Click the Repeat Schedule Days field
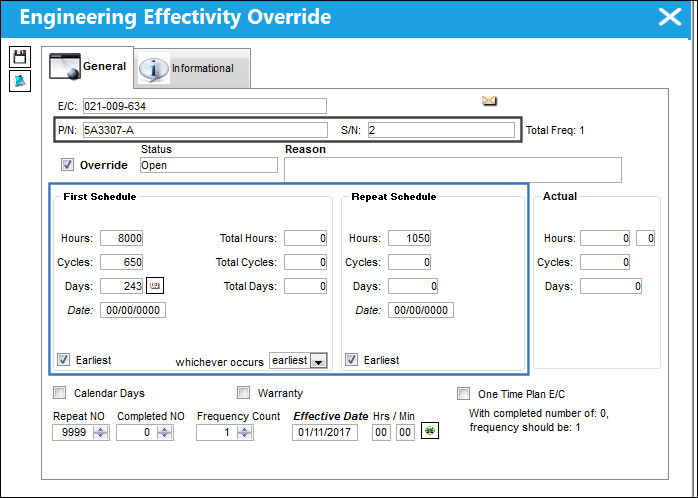 [413, 286]
